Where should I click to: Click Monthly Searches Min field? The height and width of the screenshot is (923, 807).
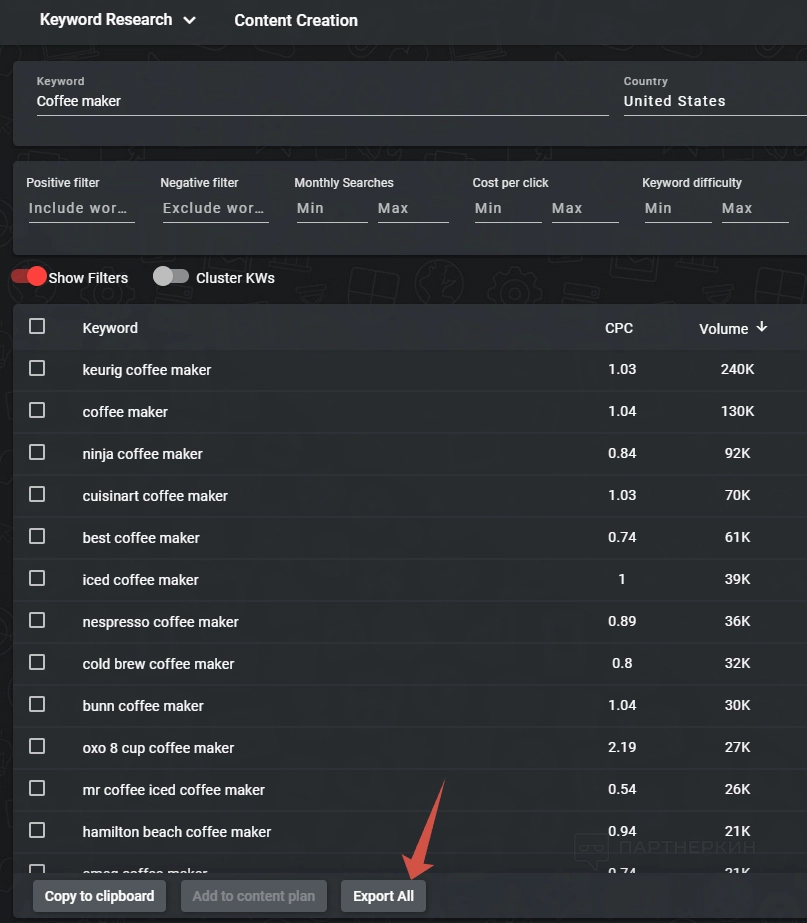click(x=330, y=208)
